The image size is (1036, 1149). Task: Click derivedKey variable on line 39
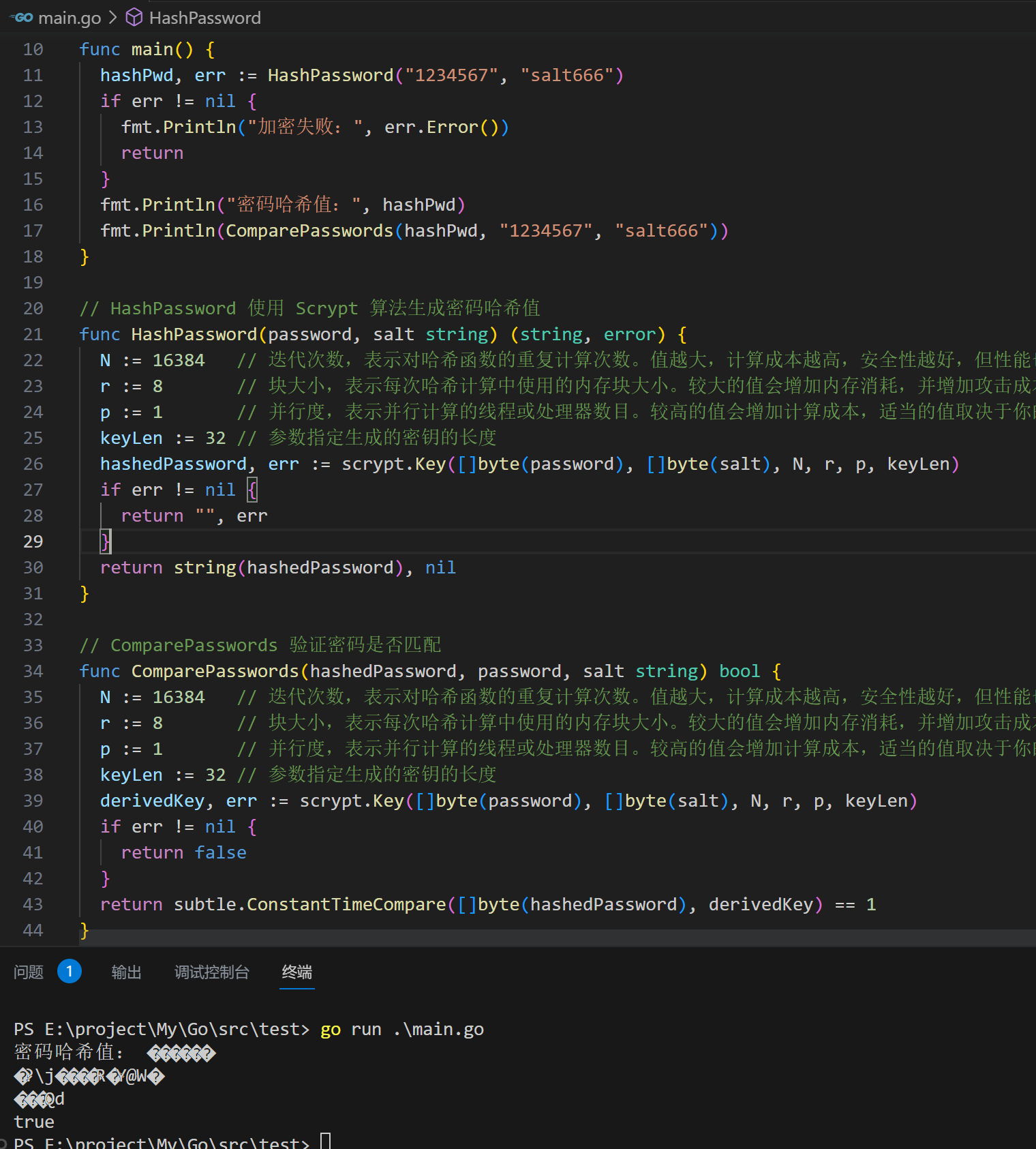point(152,801)
